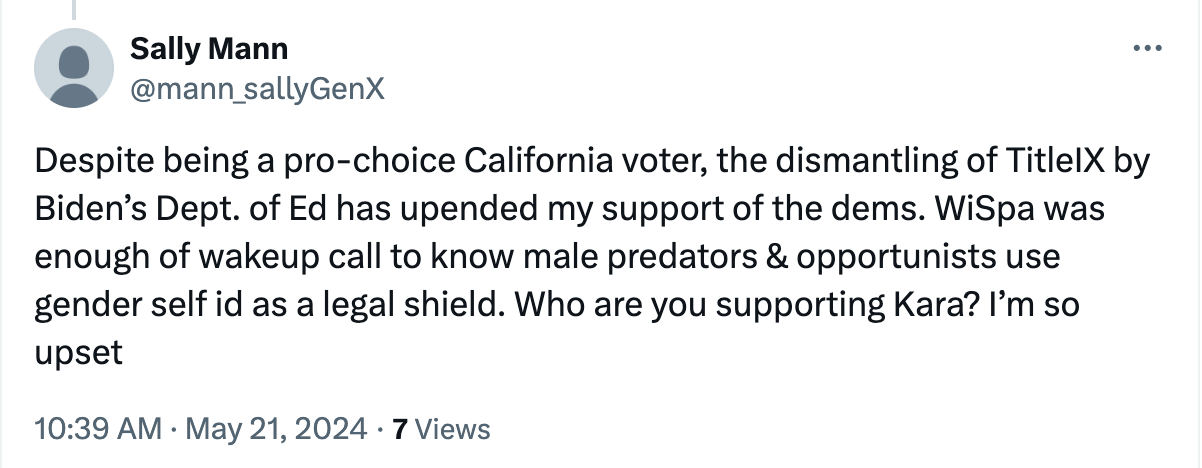Click the May 21, 2024 date
Screen dimensions: 1202x468
tap(275, 429)
